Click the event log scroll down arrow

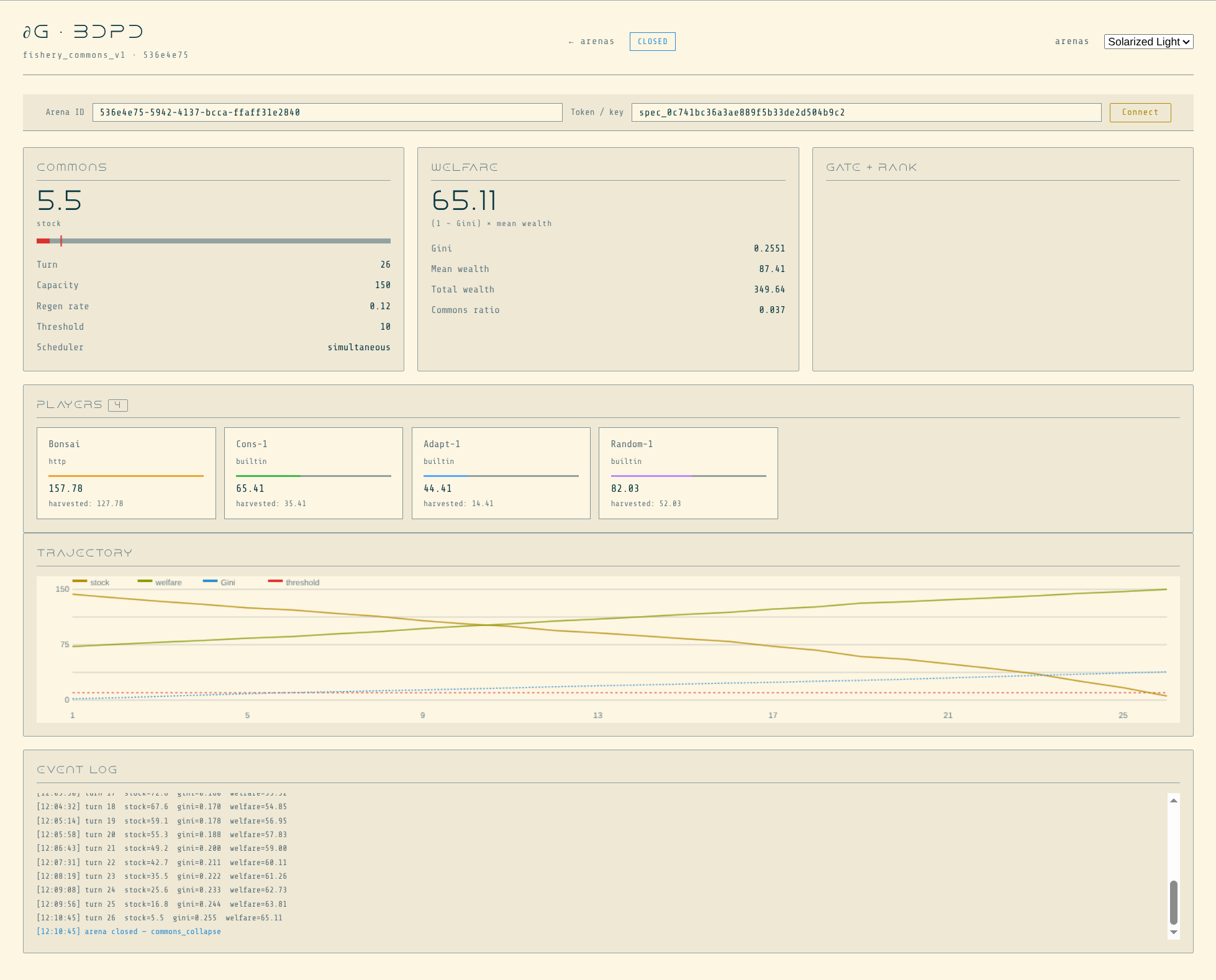(x=1173, y=932)
